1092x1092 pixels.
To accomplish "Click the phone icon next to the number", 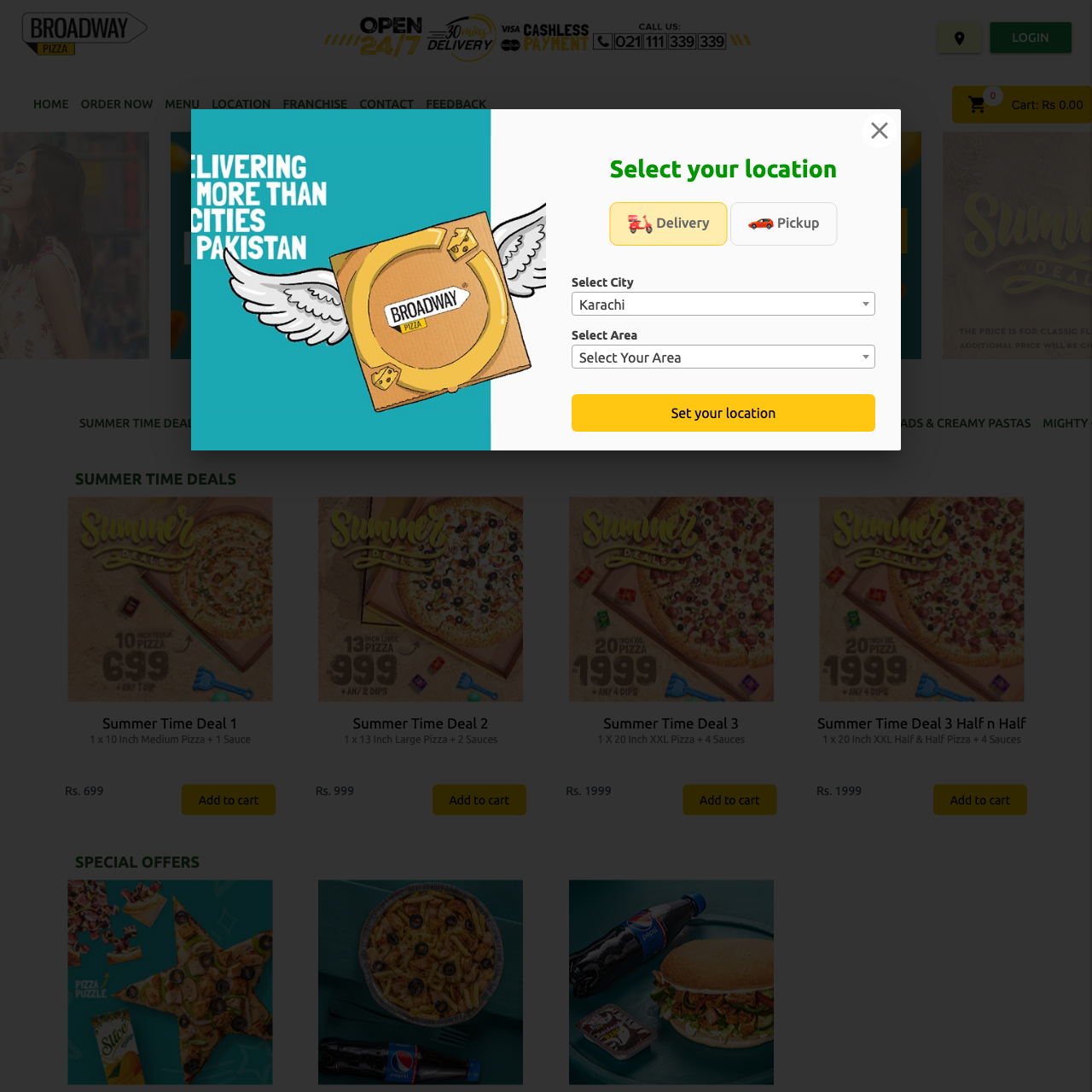I will pos(602,41).
